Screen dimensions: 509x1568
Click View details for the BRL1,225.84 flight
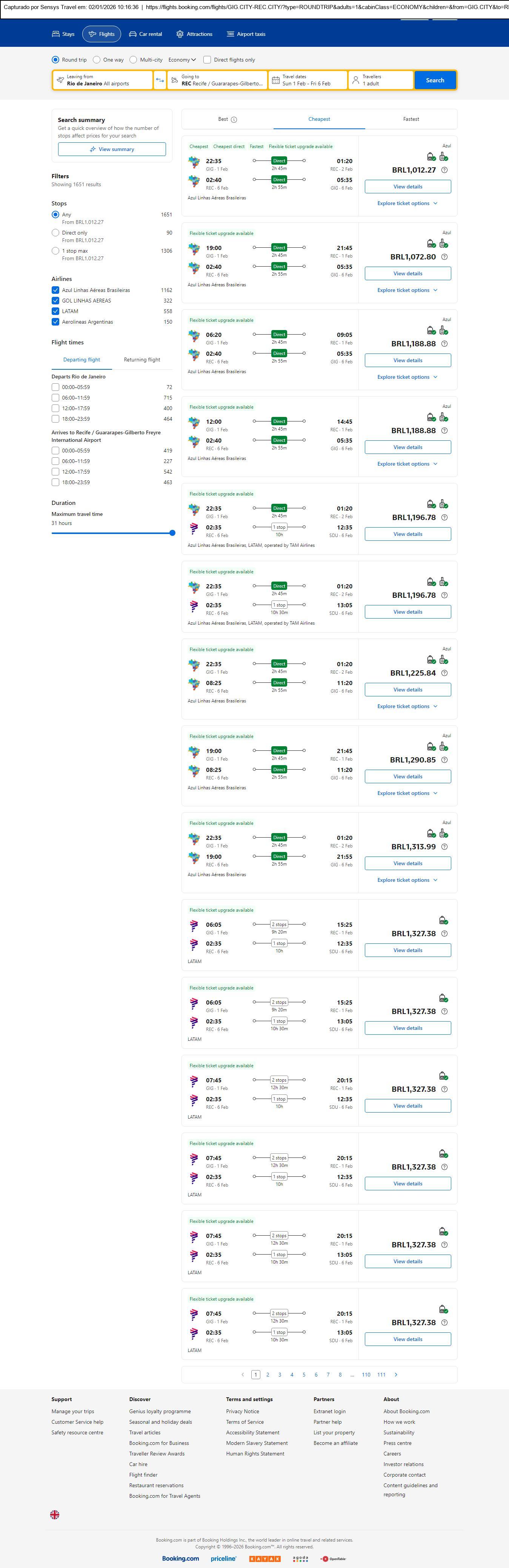(408, 690)
